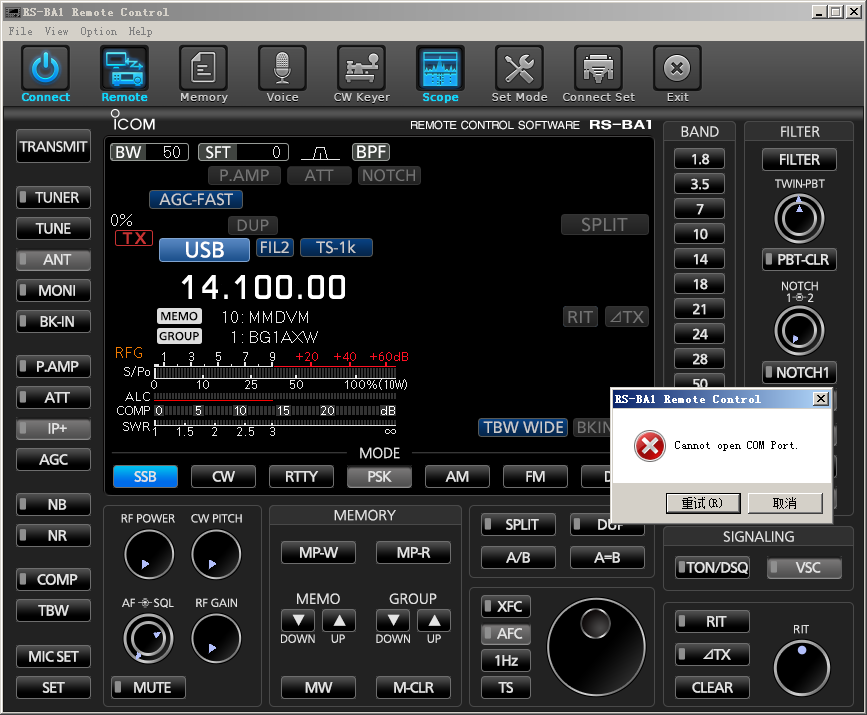
Task: Toggle the TUNER button
Action: (x=54, y=197)
